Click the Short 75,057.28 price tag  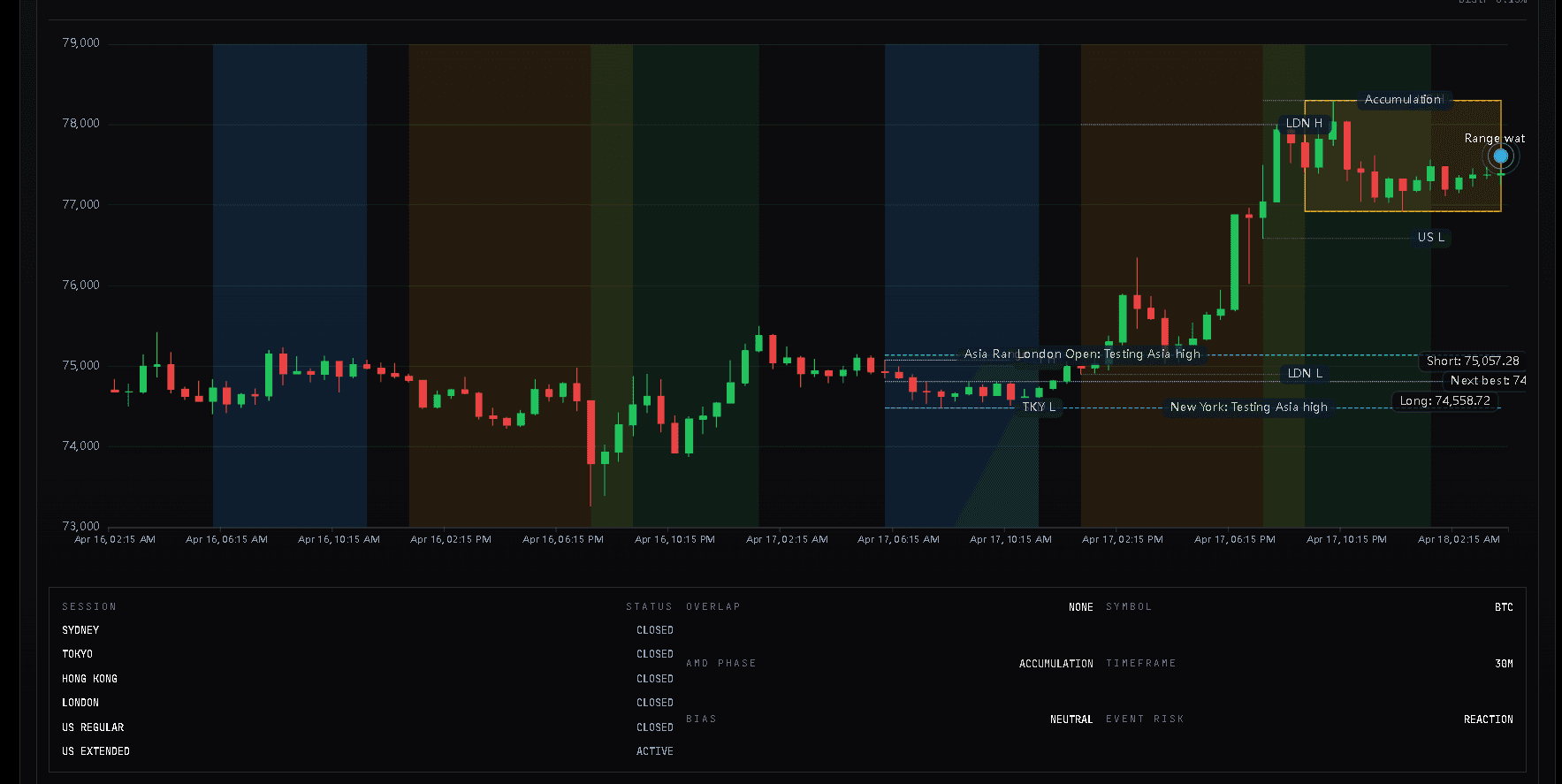coord(1472,362)
